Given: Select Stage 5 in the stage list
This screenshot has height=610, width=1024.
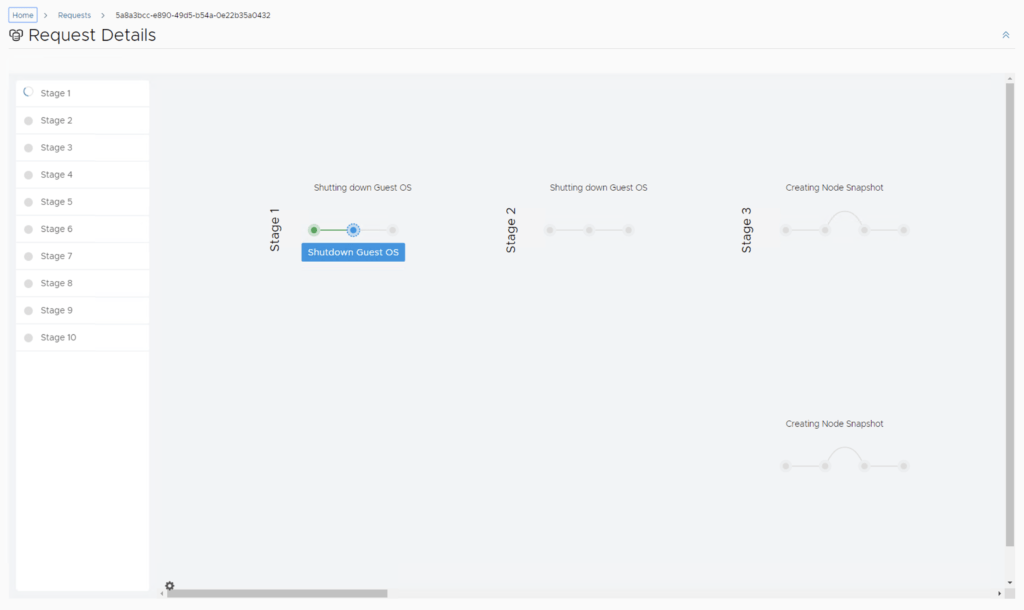Looking at the screenshot, I should 56,202.
